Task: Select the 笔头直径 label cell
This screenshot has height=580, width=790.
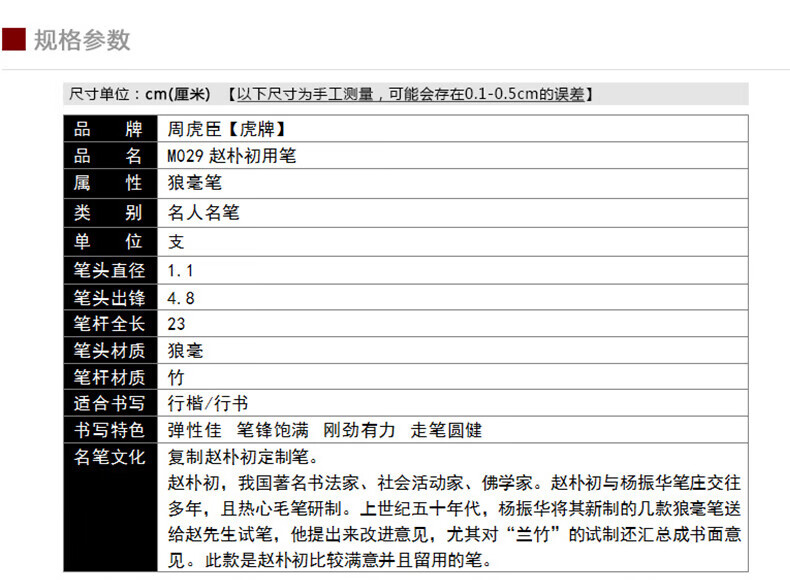Action: 110,271
